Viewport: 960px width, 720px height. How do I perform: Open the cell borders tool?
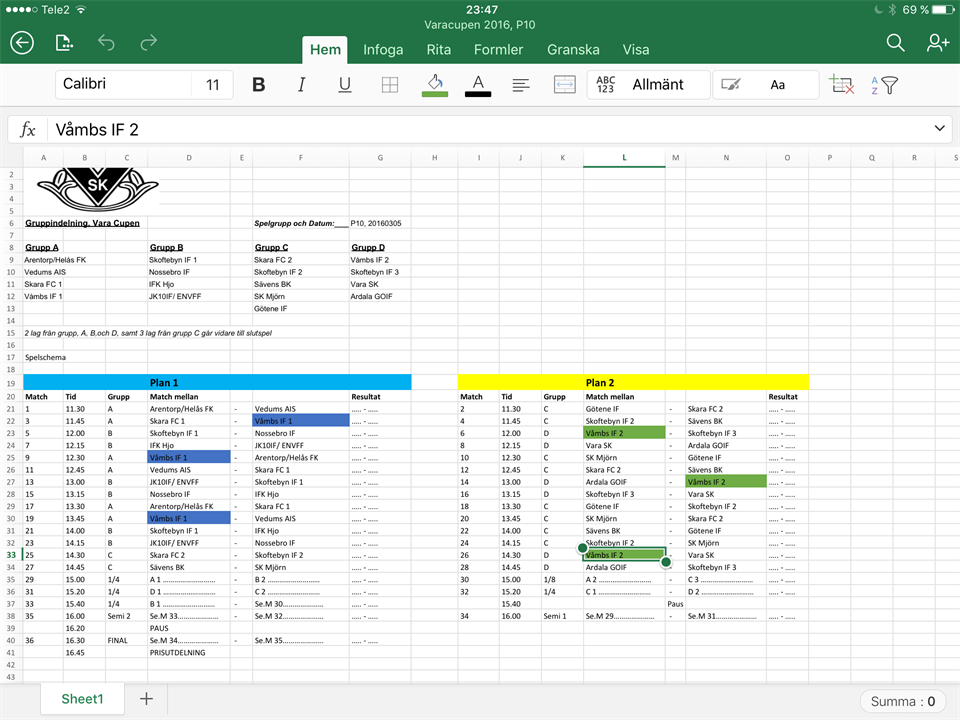click(x=390, y=85)
